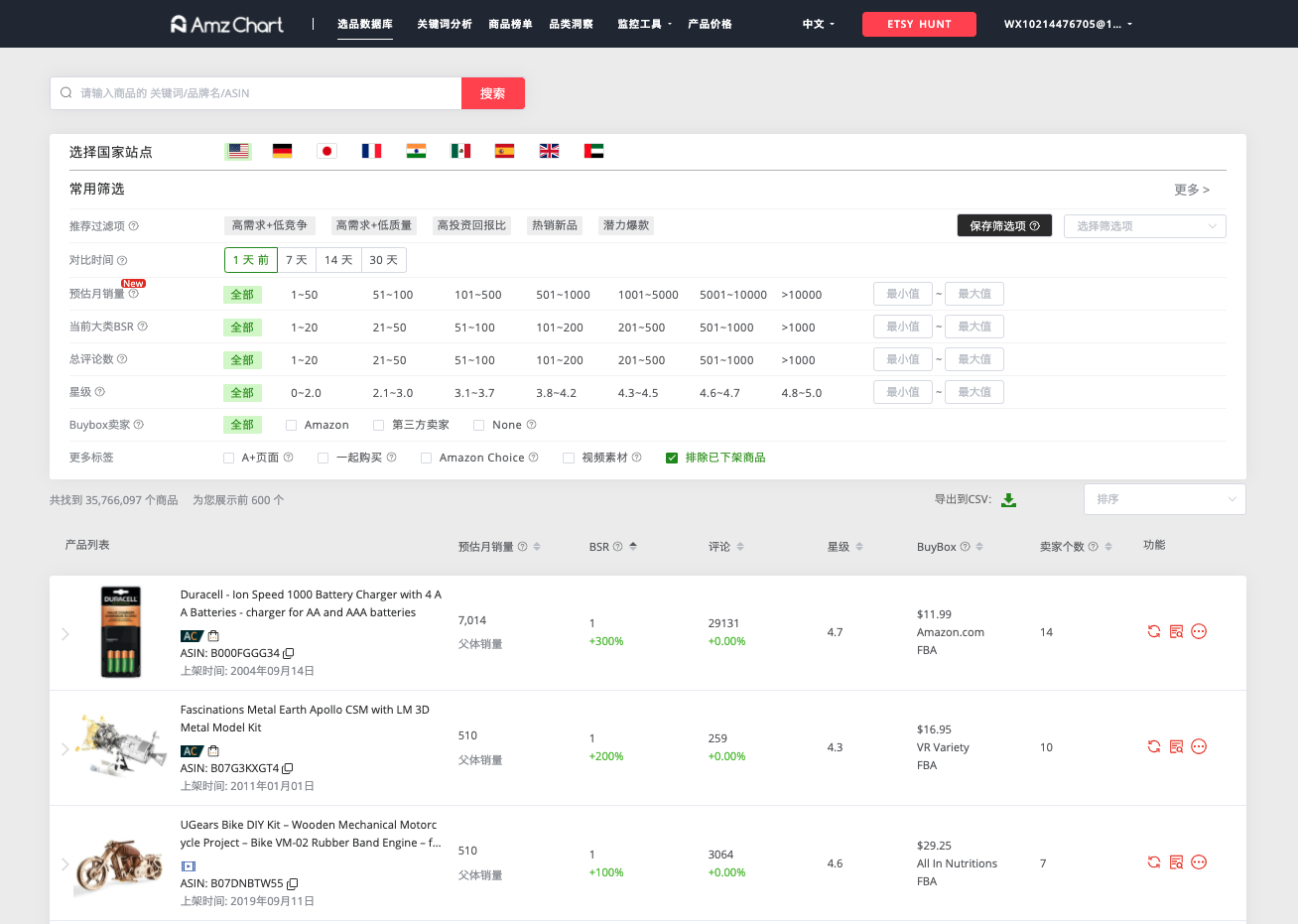Sort by the BSR column
The height and width of the screenshot is (924, 1298).
point(613,547)
